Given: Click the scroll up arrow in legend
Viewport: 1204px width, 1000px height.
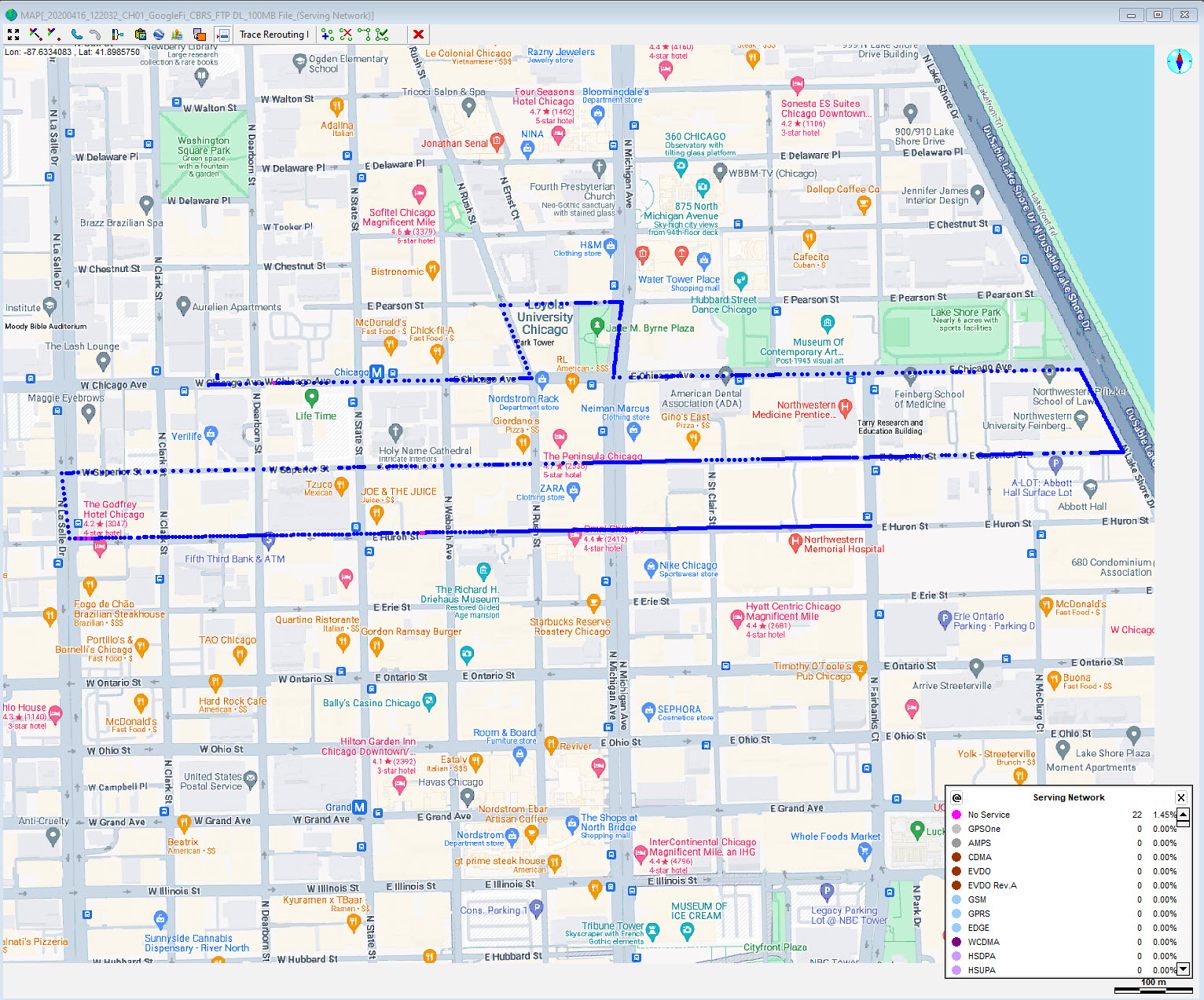Looking at the screenshot, I should [1183, 815].
